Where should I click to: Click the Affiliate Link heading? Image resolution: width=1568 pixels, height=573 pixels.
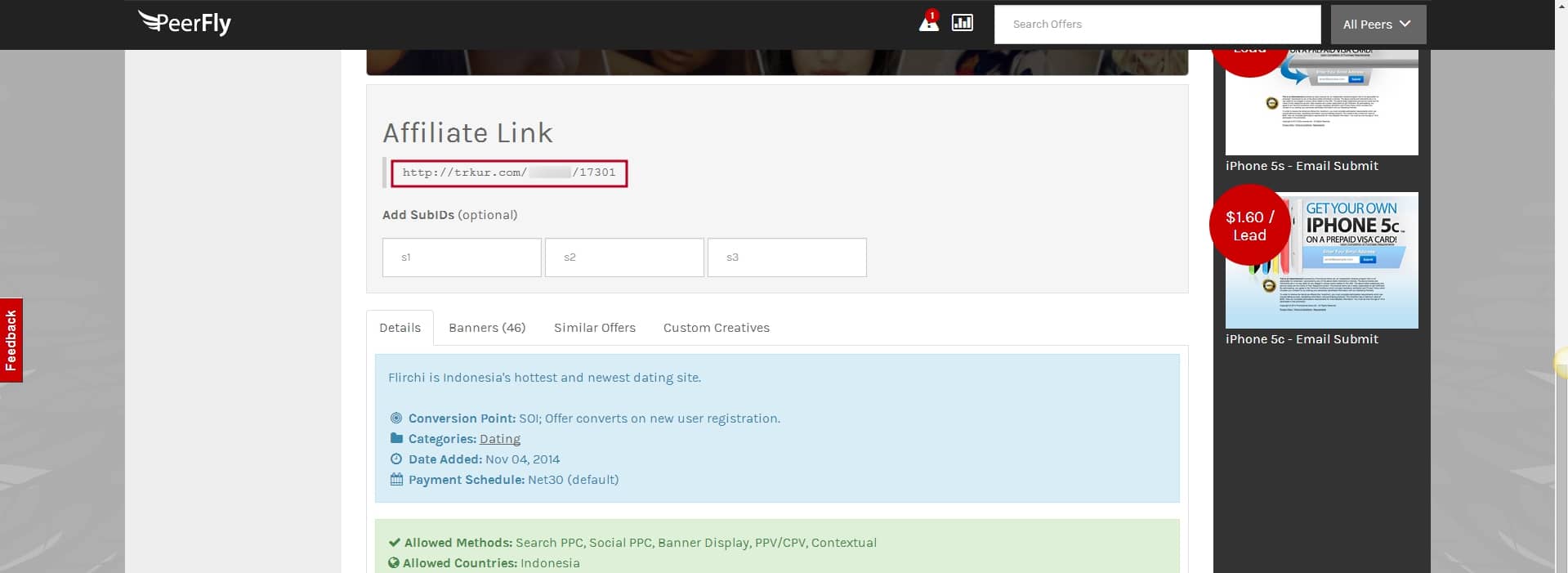tap(467, 132)
